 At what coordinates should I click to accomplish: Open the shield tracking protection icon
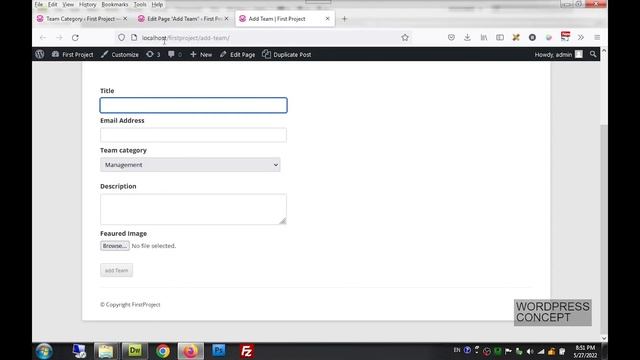coord(121,38)
